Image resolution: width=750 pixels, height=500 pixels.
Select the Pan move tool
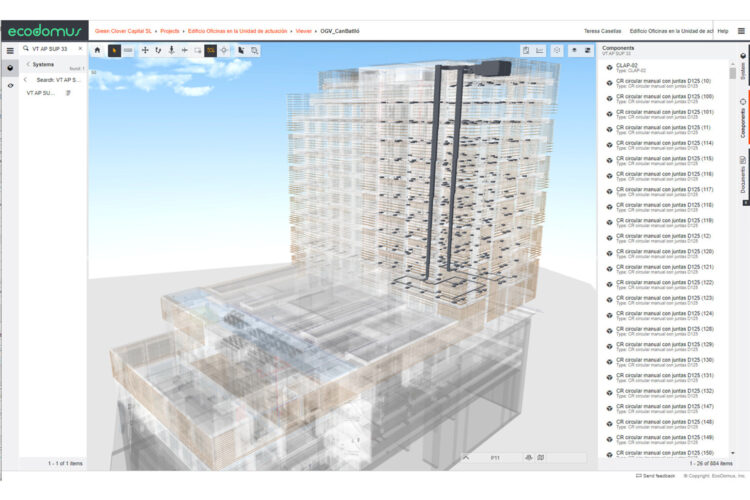point(145,50)
